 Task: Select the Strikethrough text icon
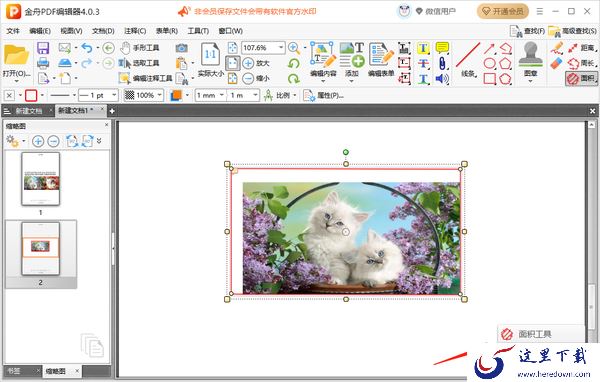pos(423,63)
